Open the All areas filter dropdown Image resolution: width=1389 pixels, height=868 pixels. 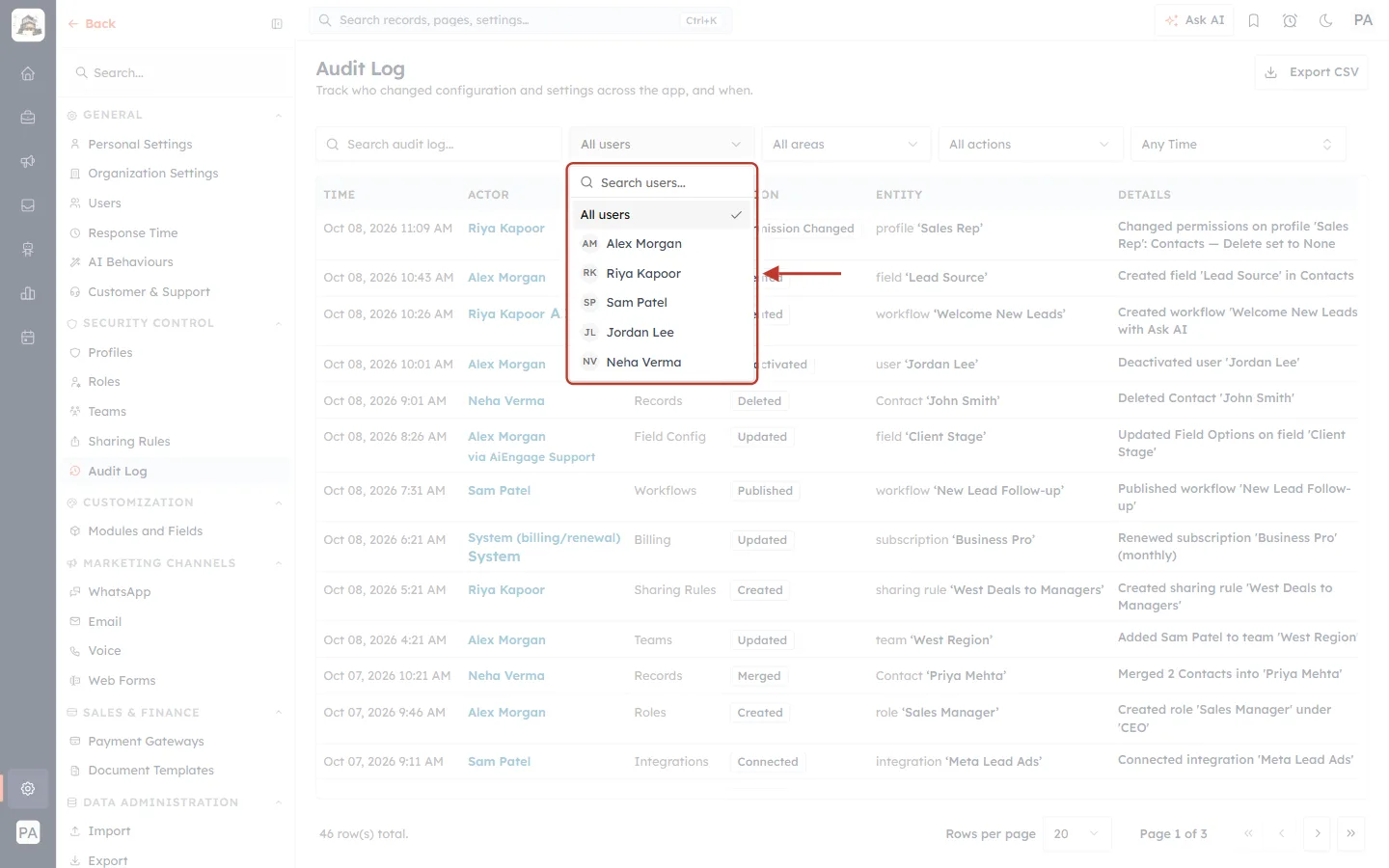click(846, 145)
